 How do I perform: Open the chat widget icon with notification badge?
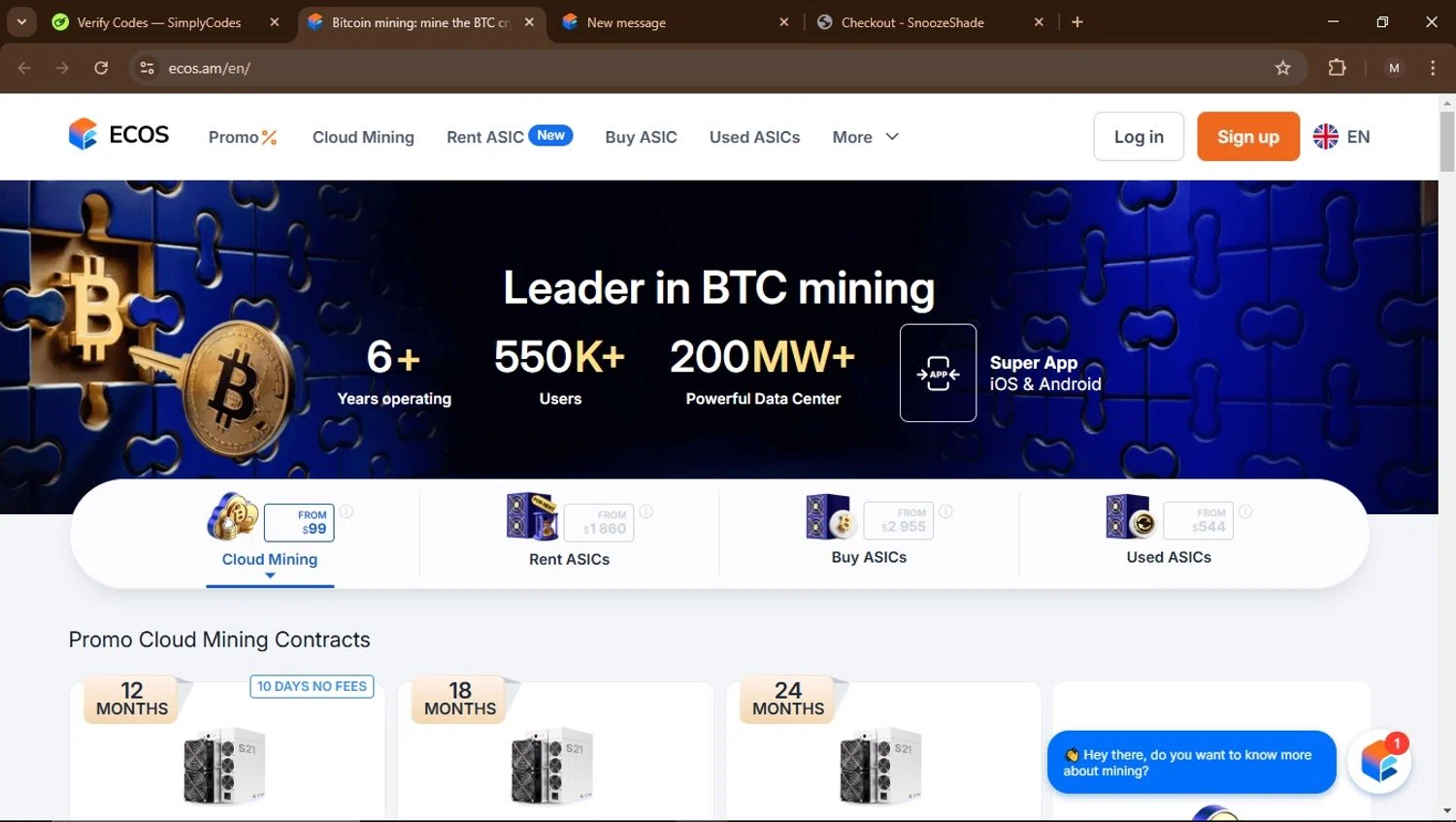[x=1379, y=762]
